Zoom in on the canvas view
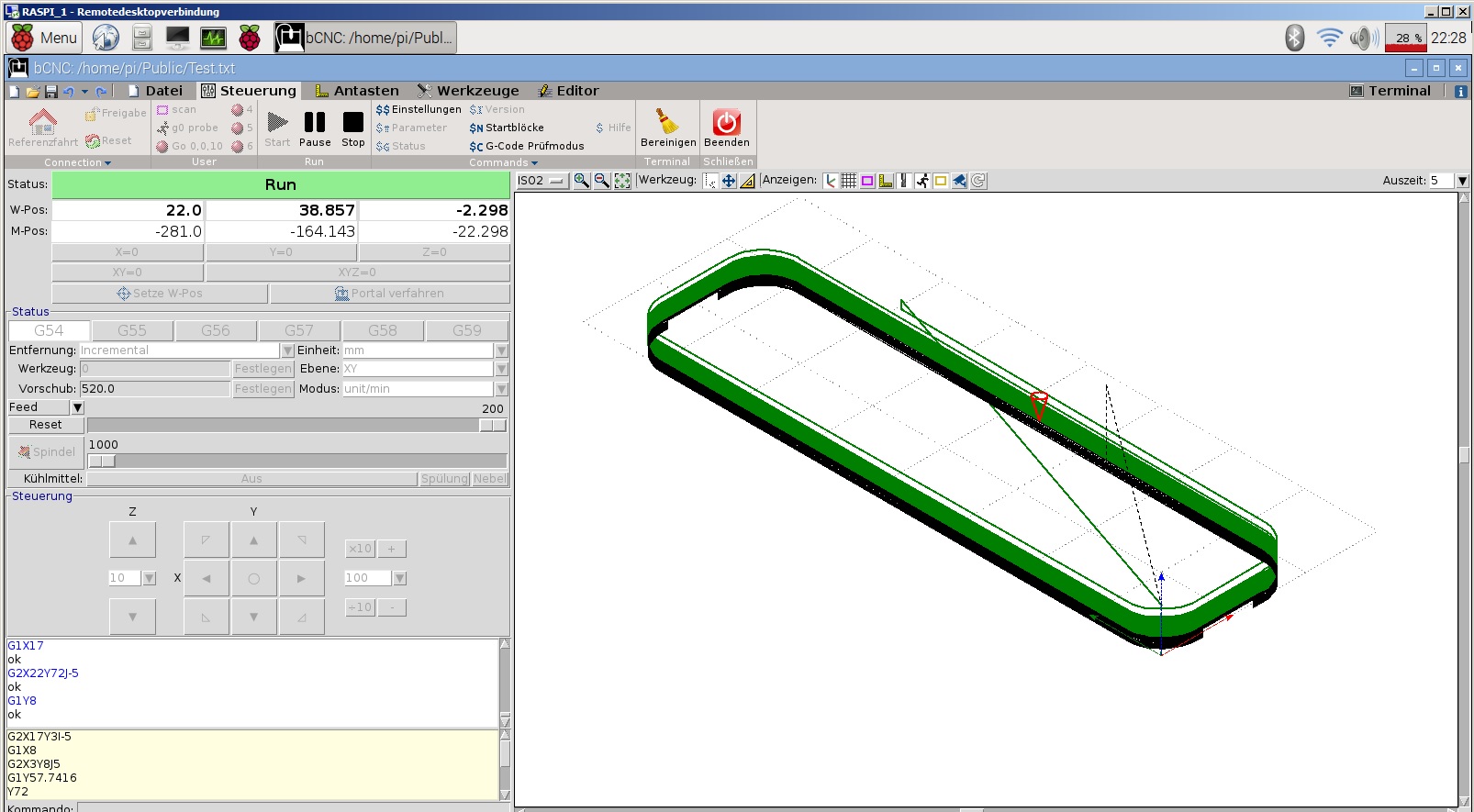Image resolution: width=1474 pixels, height=812 pixels. pyautogui.click(x=582, y=181)
